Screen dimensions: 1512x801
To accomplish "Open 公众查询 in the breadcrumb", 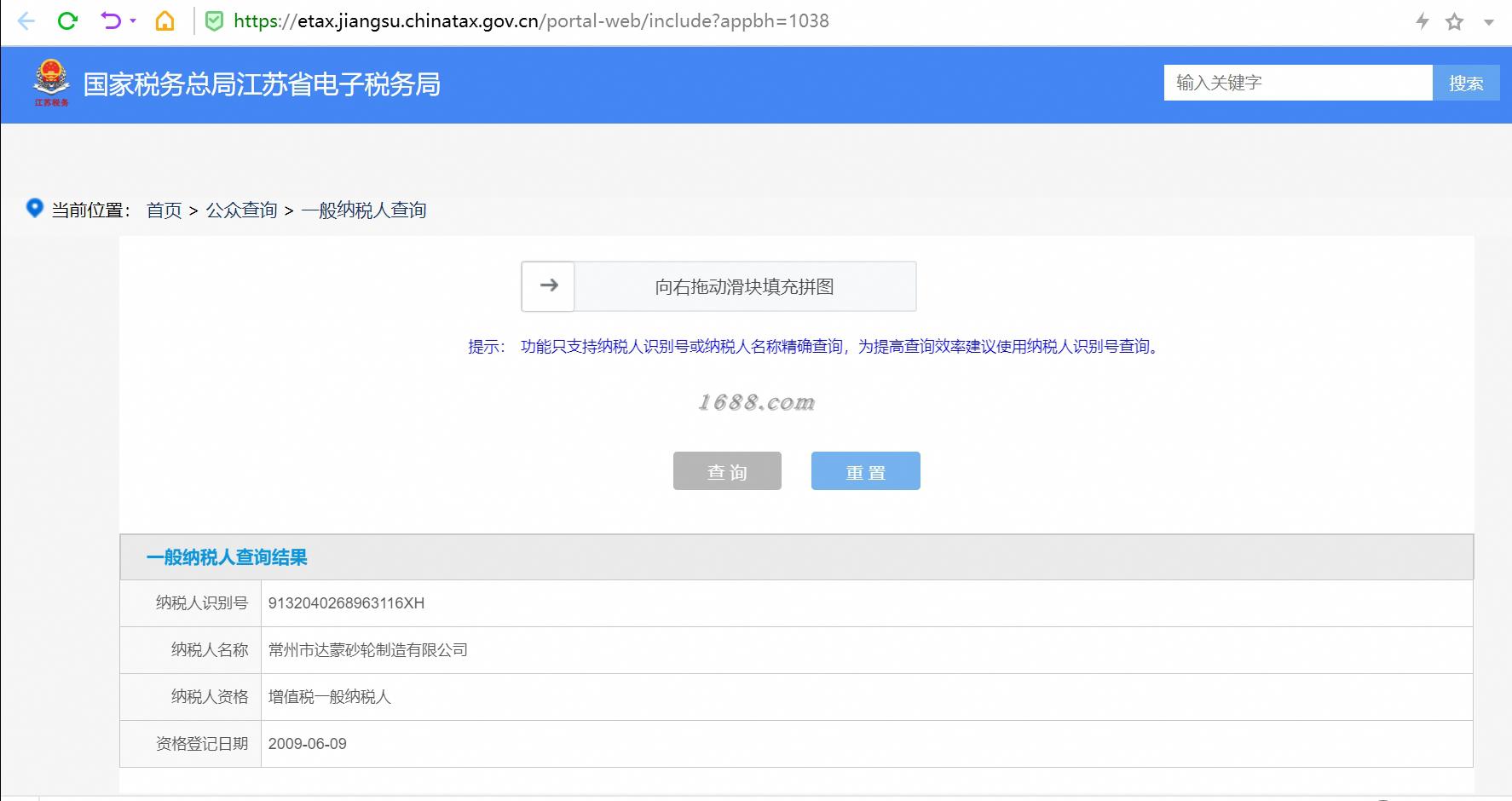I will coord(242,210).
